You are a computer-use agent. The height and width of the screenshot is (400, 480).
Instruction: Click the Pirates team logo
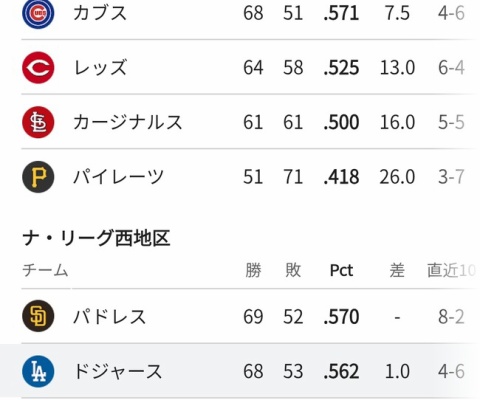tap(38, 177)
